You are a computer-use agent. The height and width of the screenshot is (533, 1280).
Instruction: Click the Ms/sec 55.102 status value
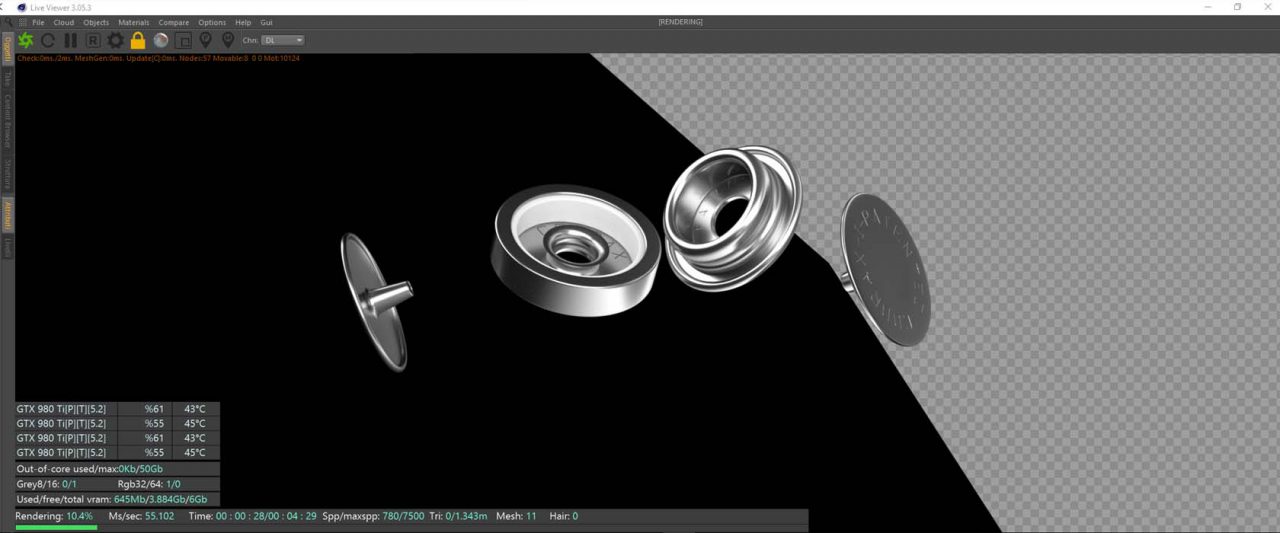pos(141,516)
